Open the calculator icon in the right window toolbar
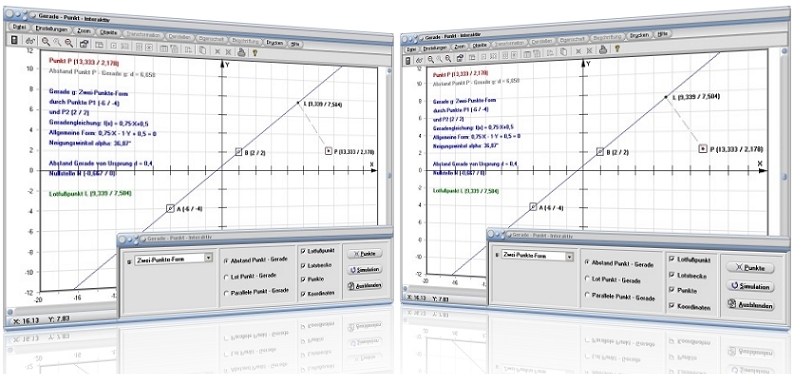The image size is (794, 374). (x=408, y=61)
